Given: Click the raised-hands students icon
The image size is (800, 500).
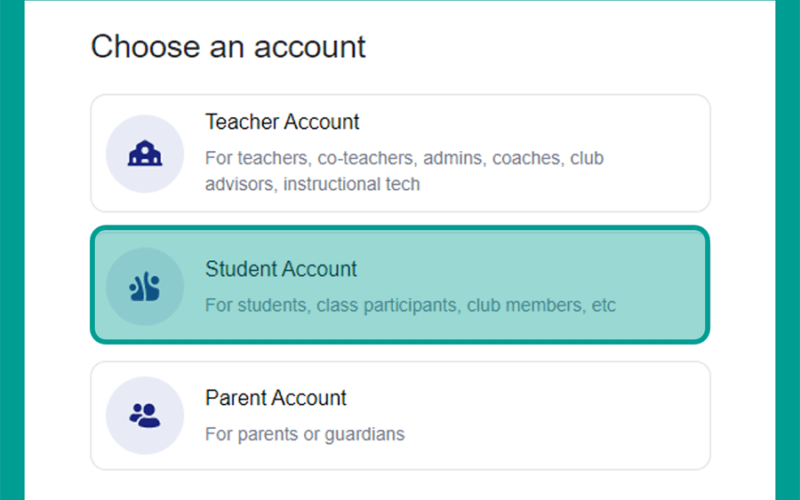Looking at the screenshot, I should tap(145, 286).
